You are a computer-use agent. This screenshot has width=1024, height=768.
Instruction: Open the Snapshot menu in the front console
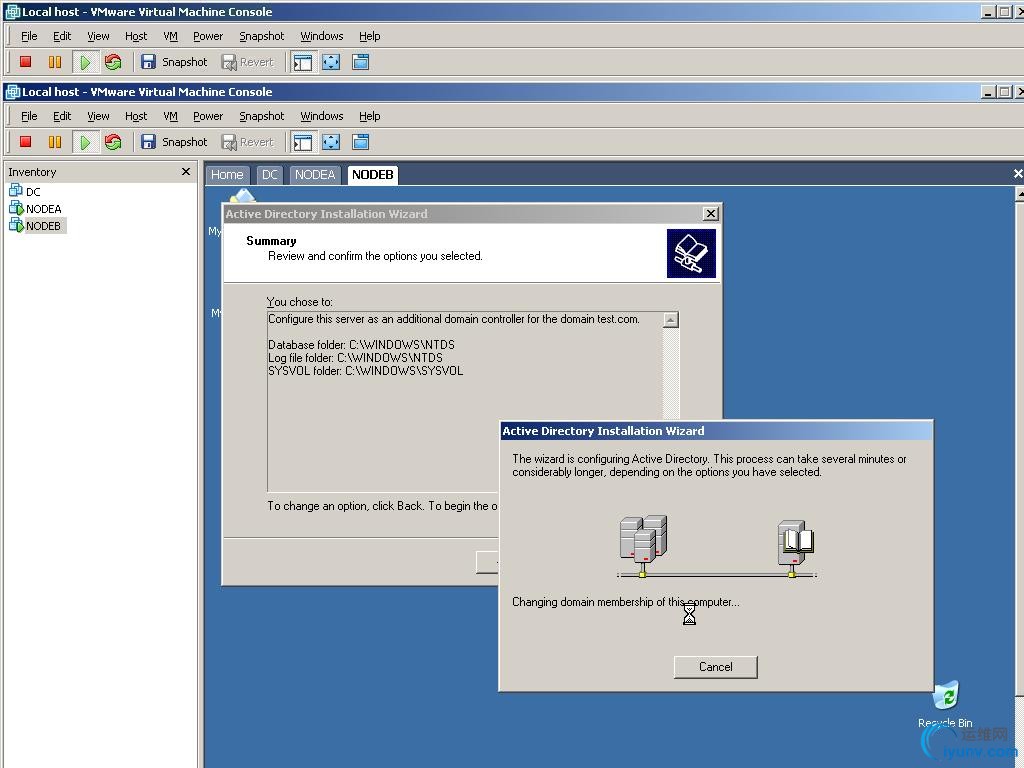(x=261, y=116)
